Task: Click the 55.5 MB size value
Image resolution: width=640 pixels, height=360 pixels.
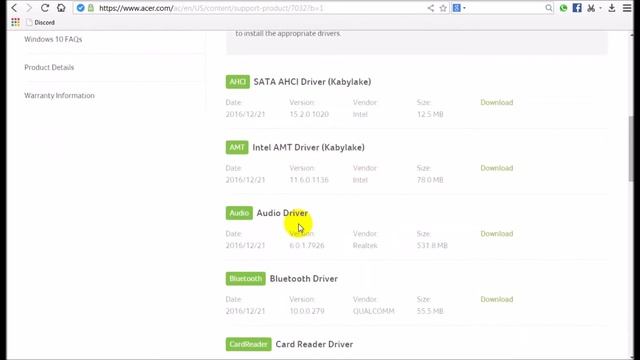Action: point(430,311)
